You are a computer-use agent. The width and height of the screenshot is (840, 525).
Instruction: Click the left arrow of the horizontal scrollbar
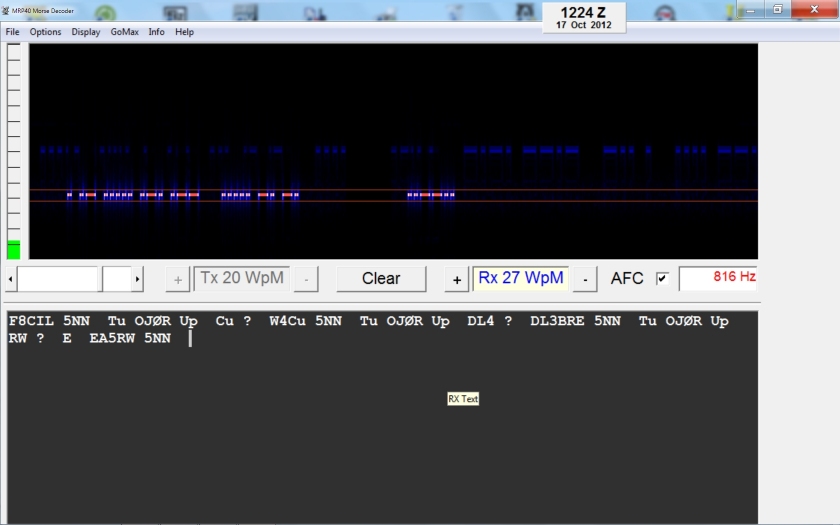[11, 279]
